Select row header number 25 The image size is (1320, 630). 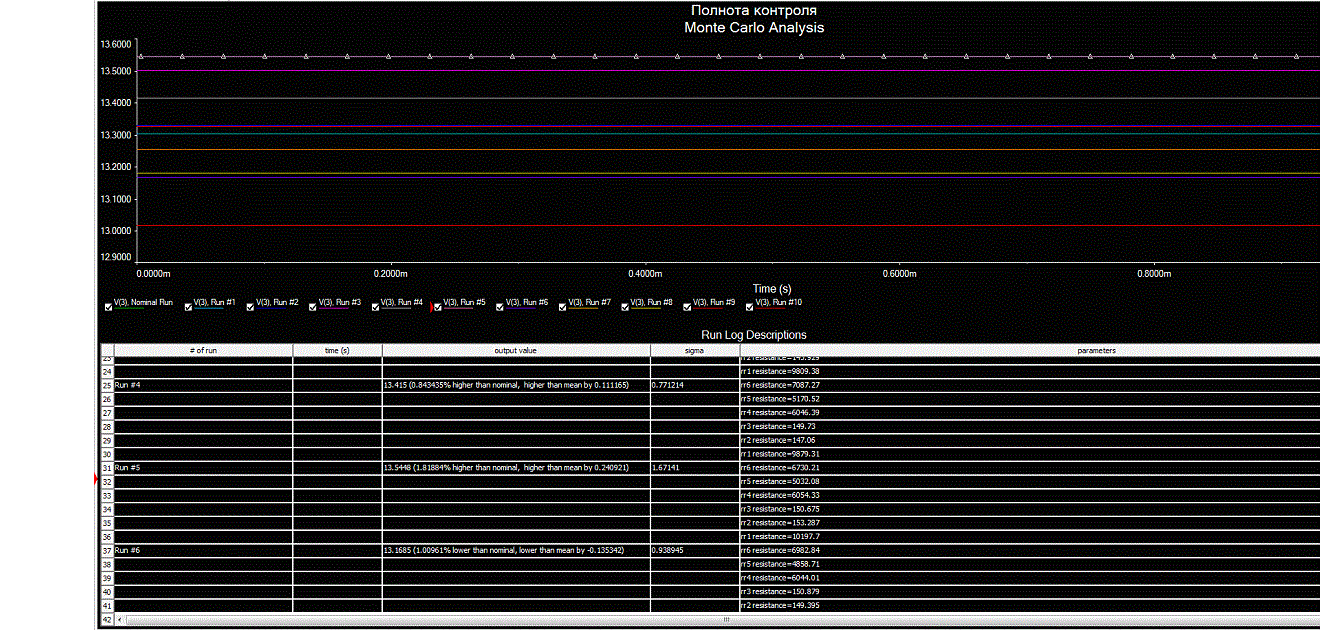(x=107, y=385)
